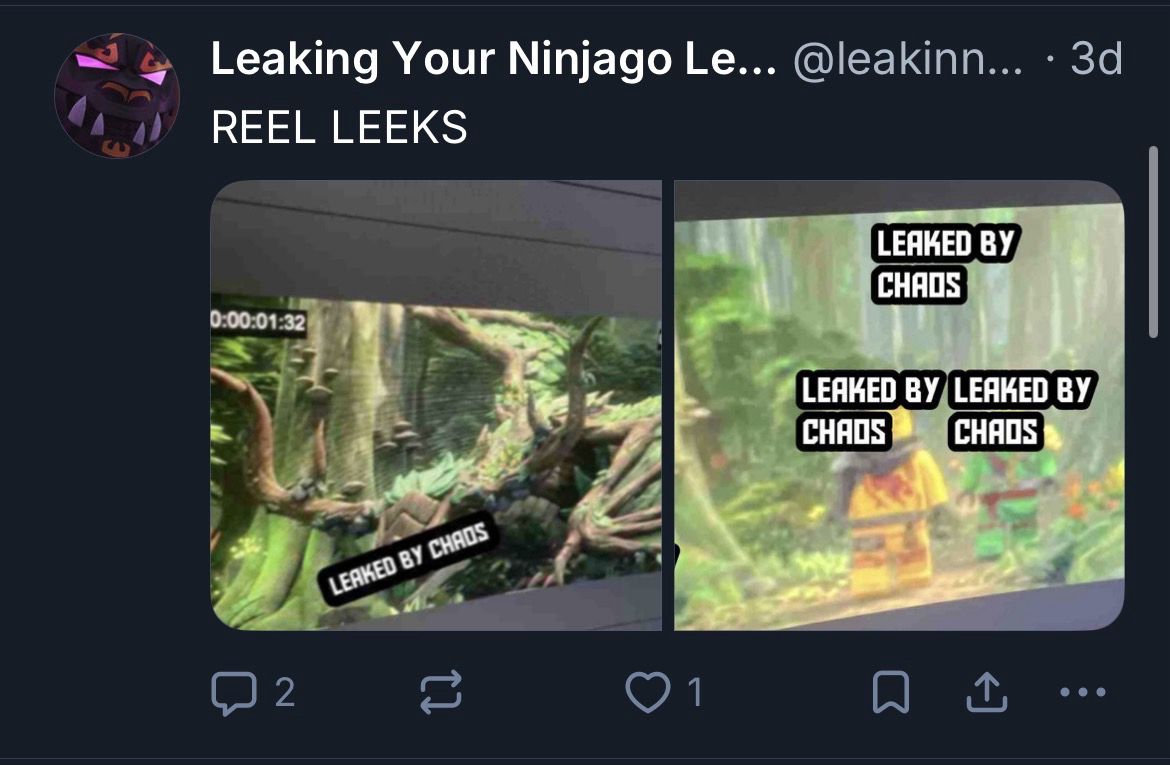This screenshot has height=765, width=1170.
Task: Repost this tweet with the retweet icon
Action: (441, 693)
